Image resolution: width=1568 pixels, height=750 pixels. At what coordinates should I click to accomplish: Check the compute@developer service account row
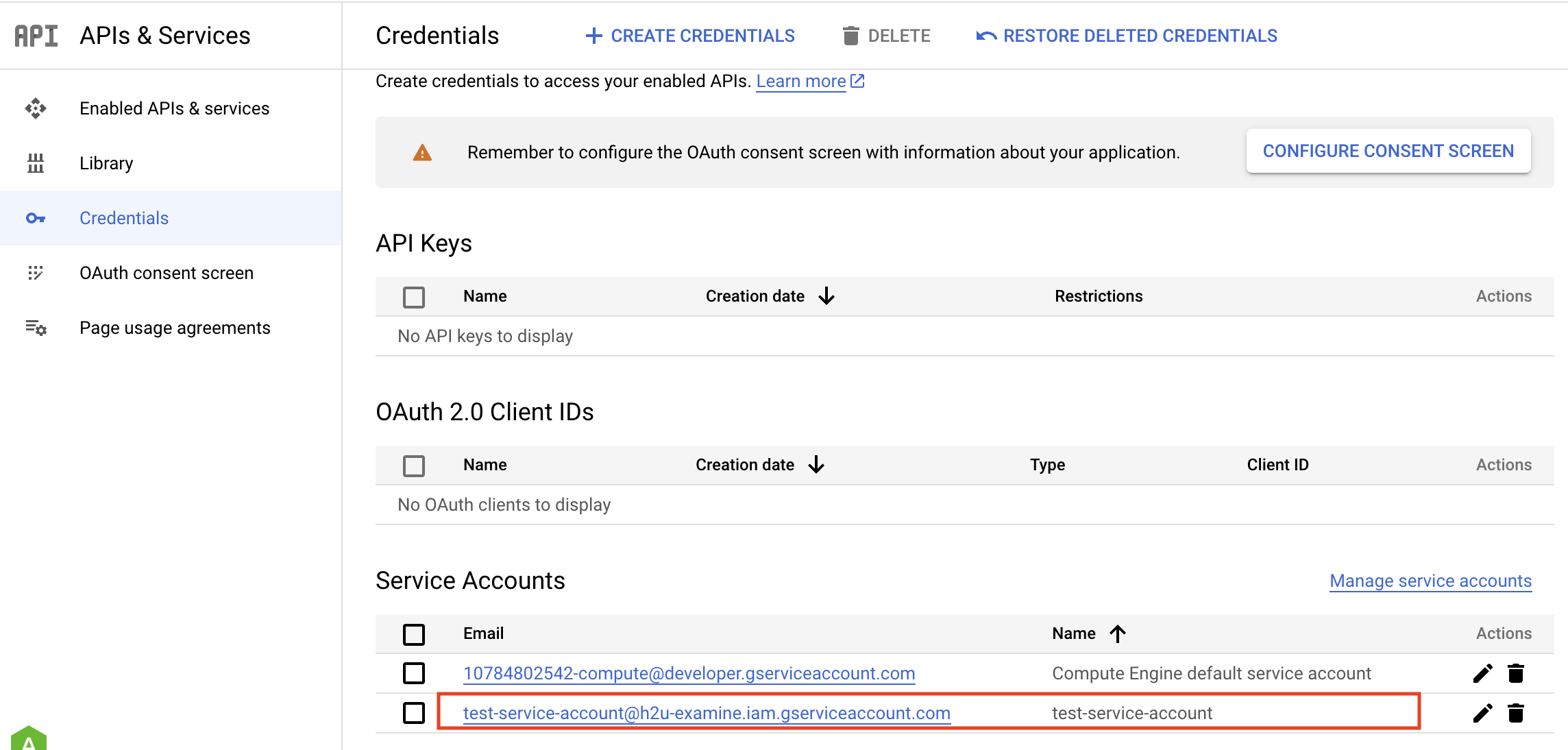414,673
